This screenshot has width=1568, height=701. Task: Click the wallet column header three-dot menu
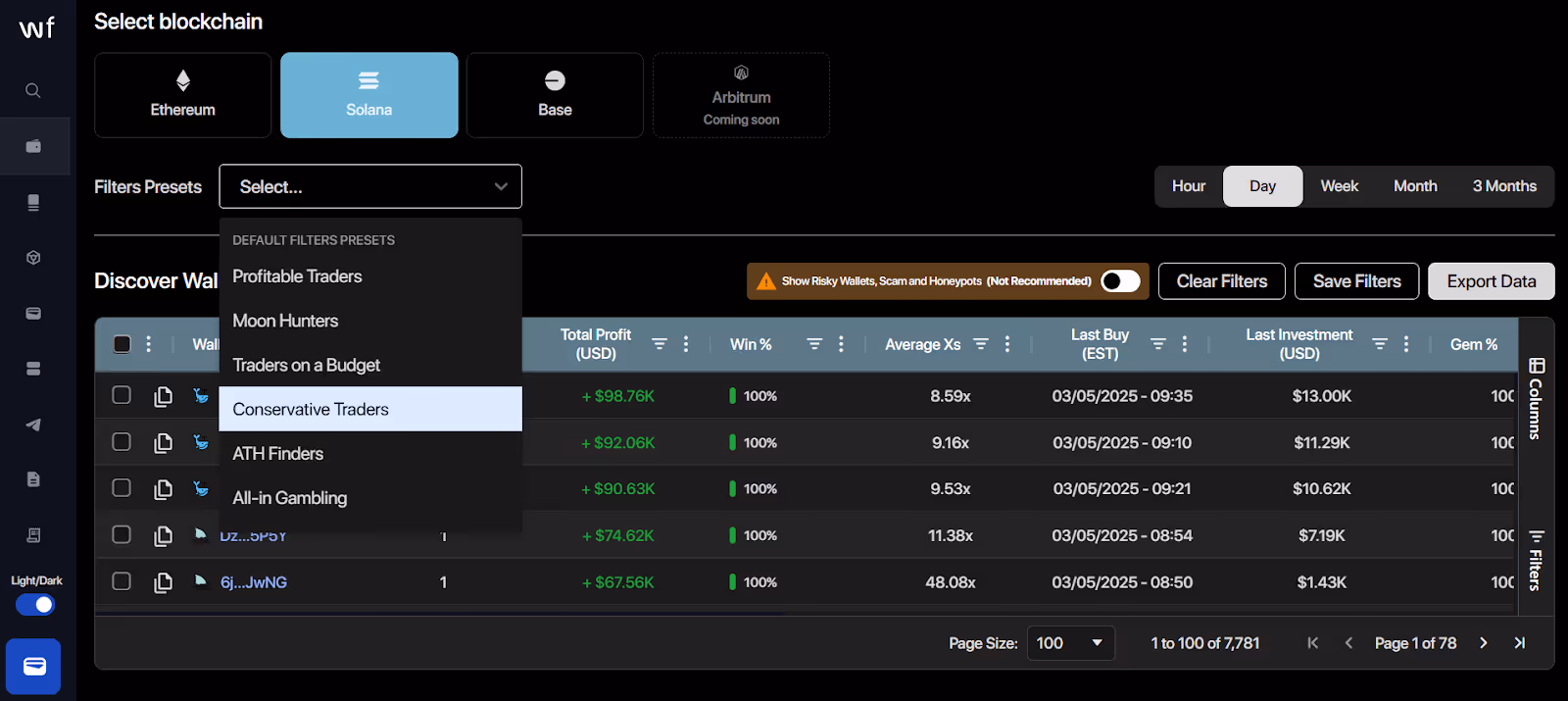149,344
